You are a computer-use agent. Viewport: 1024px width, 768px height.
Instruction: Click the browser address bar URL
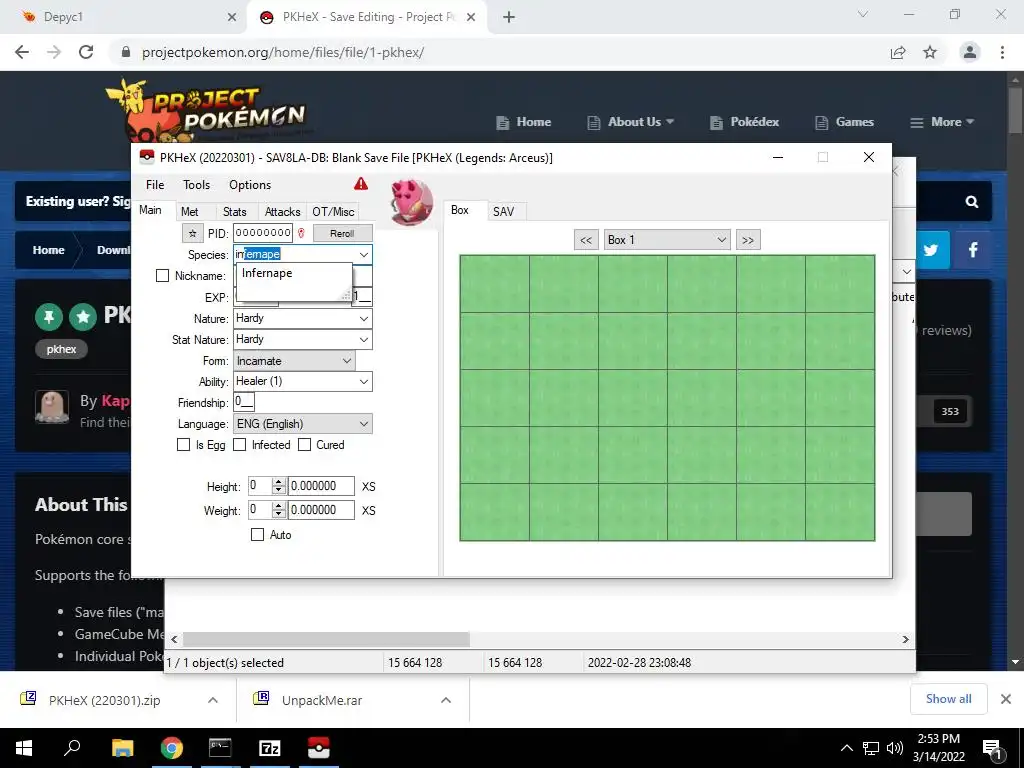[283, 52]
